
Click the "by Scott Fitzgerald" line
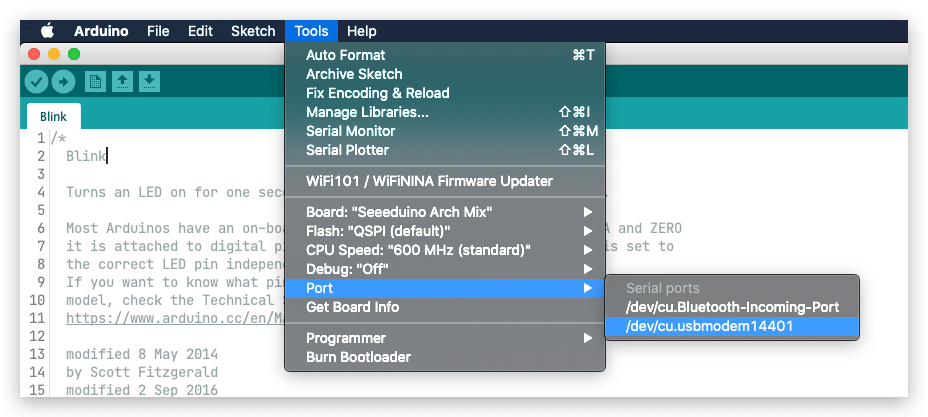pyautogui.click(x=142, y=372)
